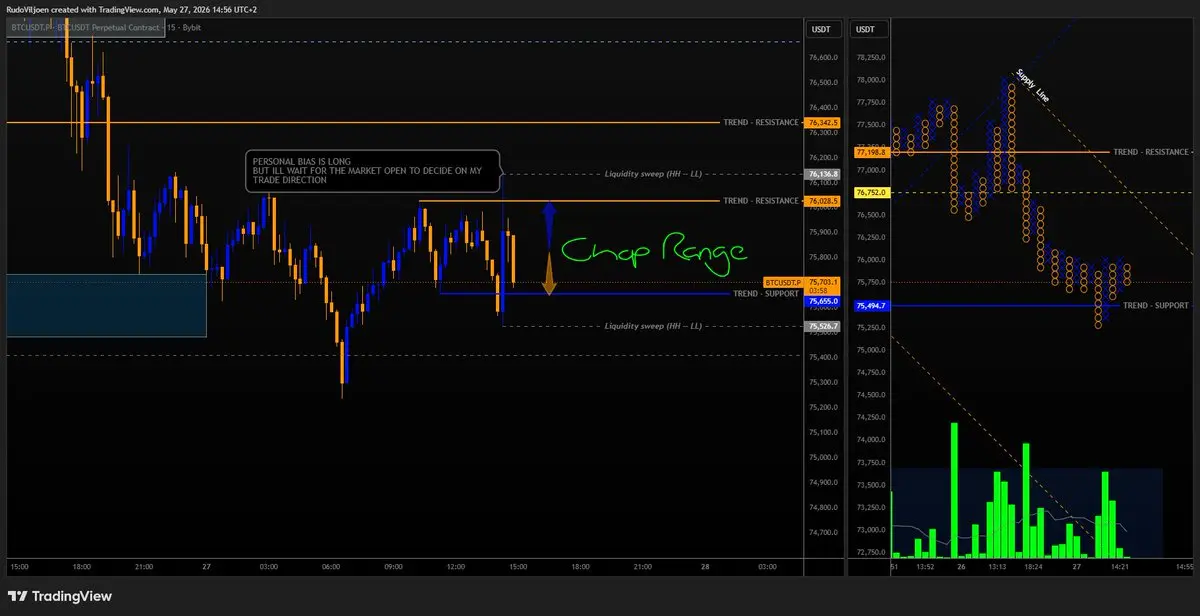Click the 06:00 label on the time axis
The height and width of the screenshot is (616, 1200).
click(332, 567)
